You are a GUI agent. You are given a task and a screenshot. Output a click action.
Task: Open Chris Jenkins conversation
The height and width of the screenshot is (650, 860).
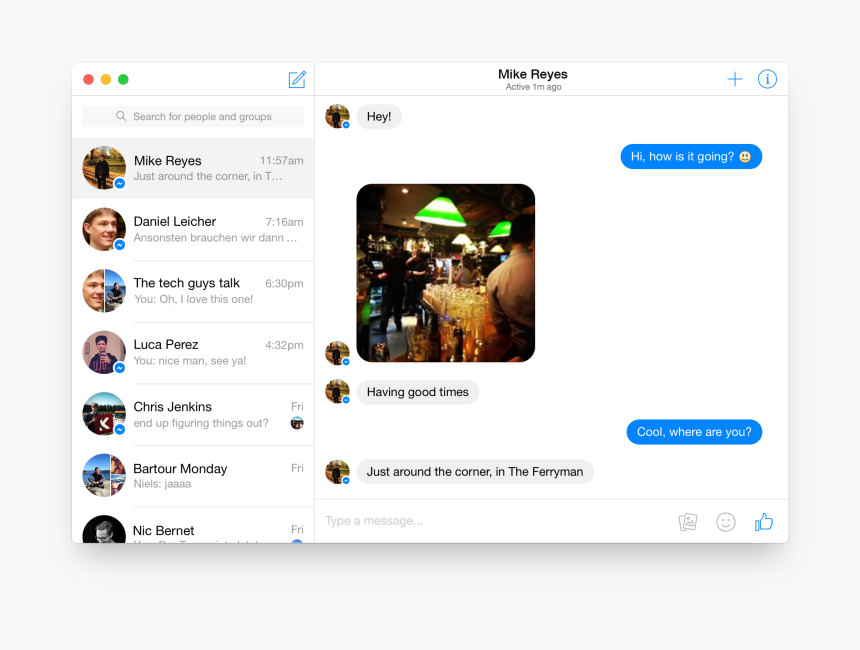[x=193, y=414]
